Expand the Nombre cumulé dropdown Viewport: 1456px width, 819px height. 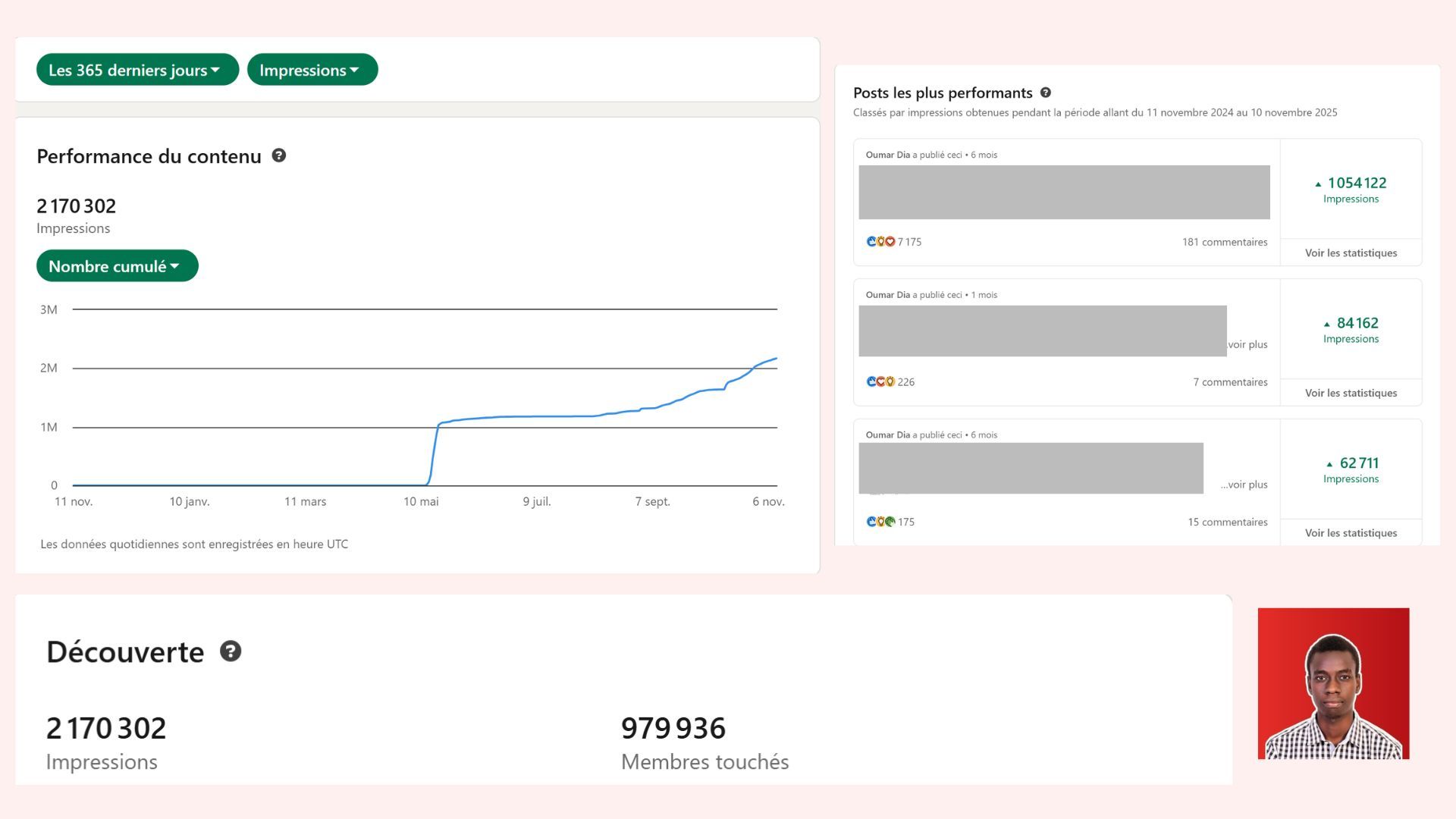117,266
